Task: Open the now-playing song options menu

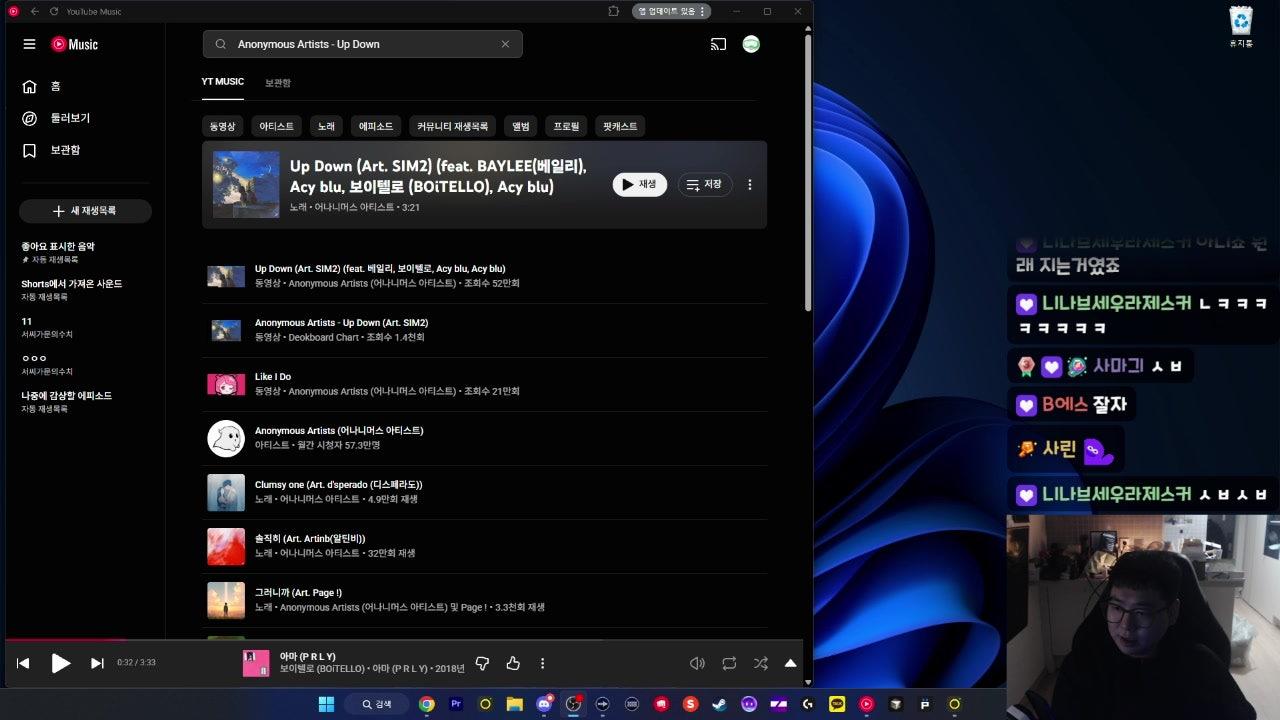Action: [543, 663]
